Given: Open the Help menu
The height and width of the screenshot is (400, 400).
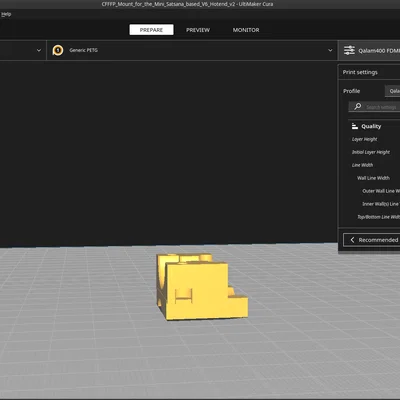Looking at the screenshot, I should coord(6,14).
